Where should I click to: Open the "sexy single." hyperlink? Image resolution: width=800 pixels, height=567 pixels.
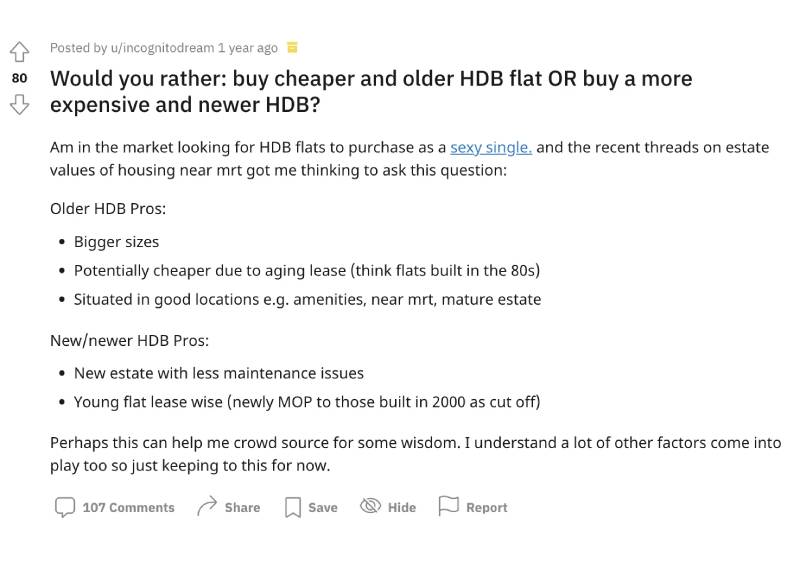[x=491, y=147]
